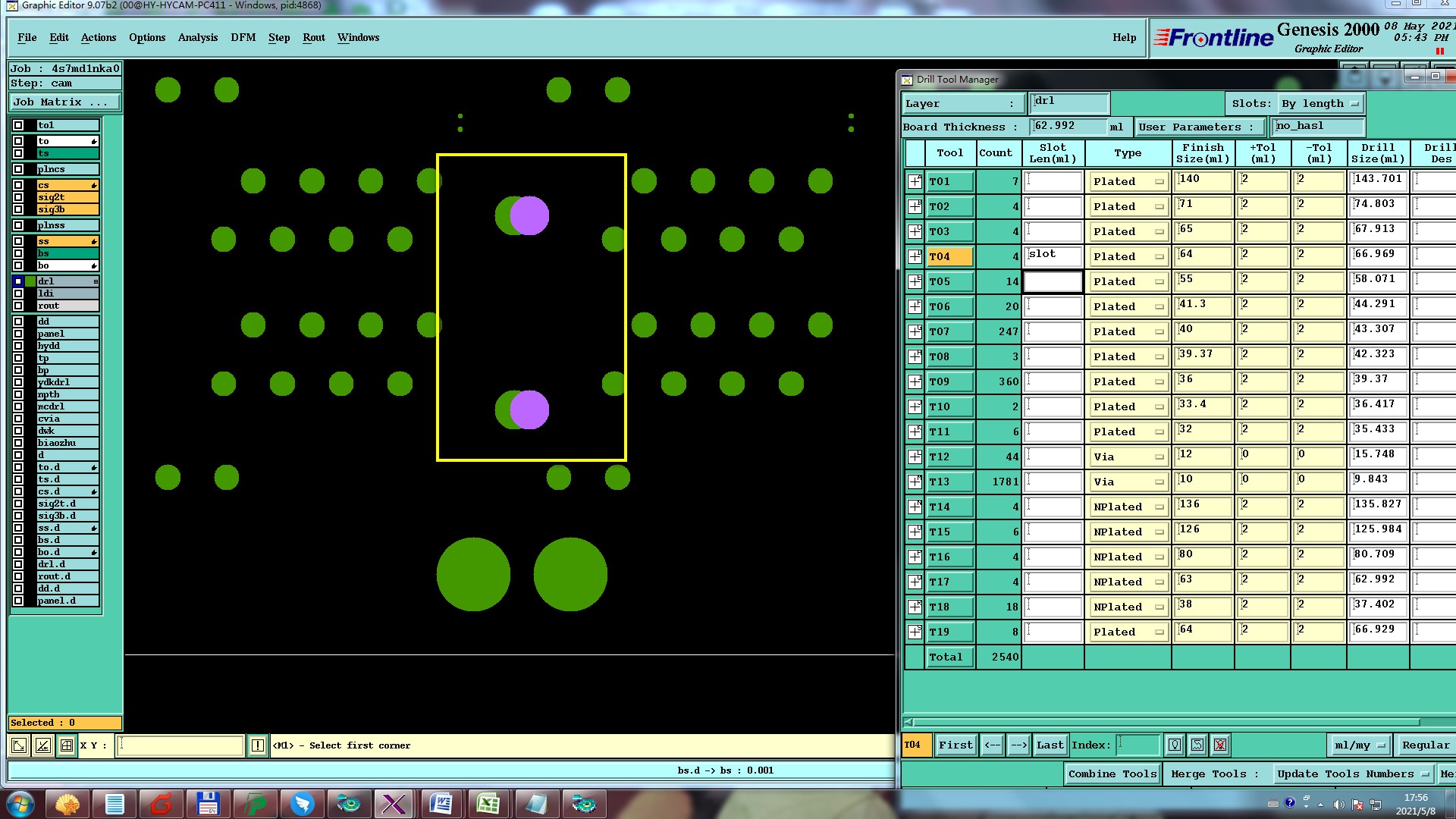
Task: Click the exclamation mark icon in status bar
Action: [x=258, y=745]
